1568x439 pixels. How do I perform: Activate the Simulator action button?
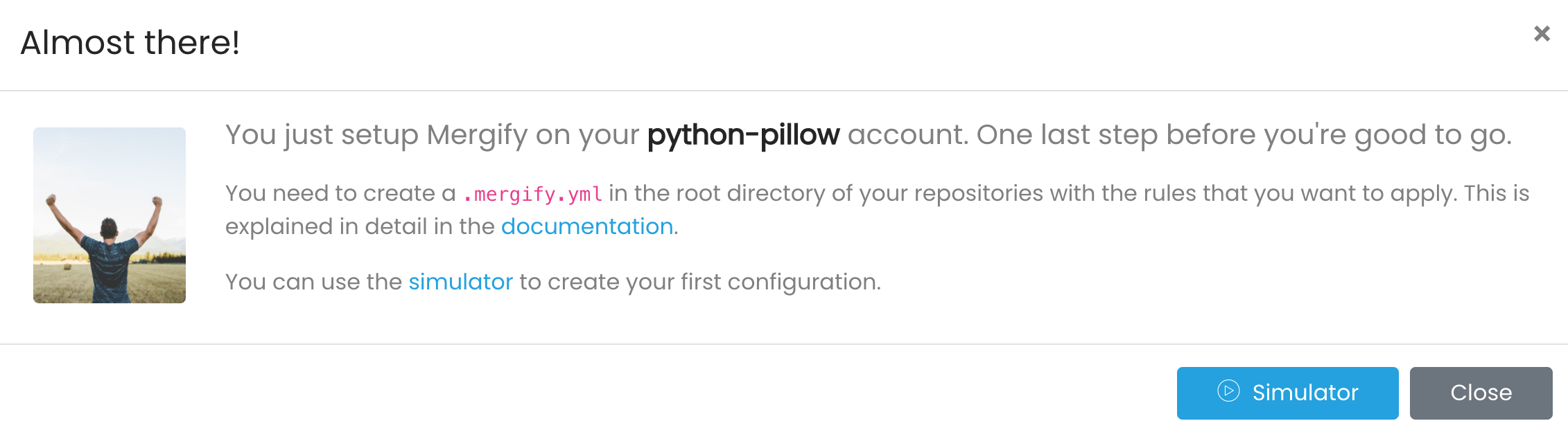1287,393
